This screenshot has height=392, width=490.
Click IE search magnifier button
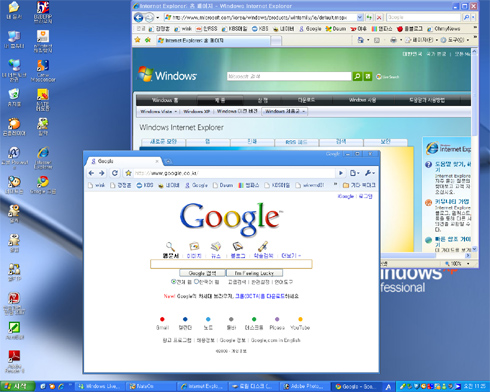[x=466, y=17]
